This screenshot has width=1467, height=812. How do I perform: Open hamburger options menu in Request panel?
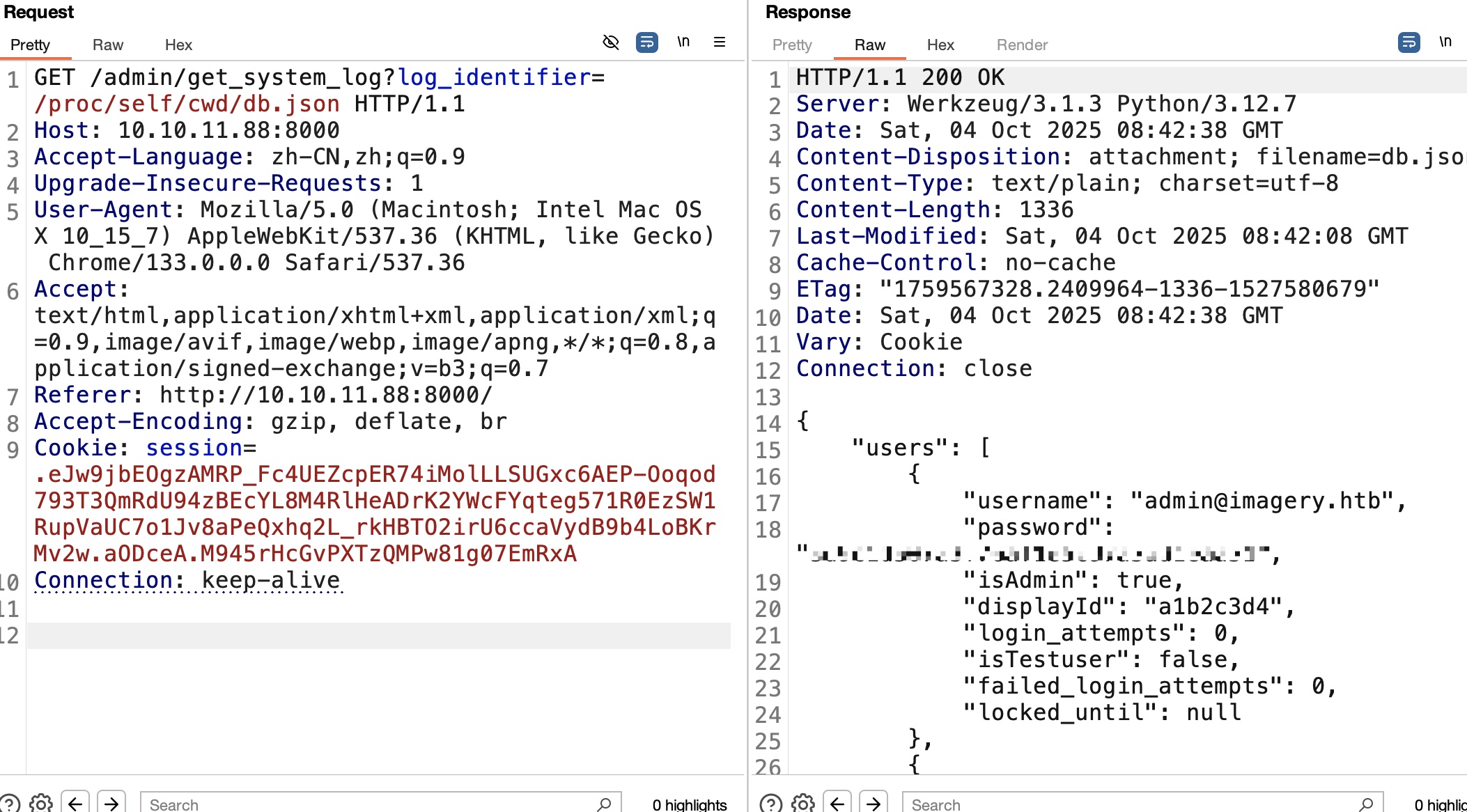(x=720, y=42)
